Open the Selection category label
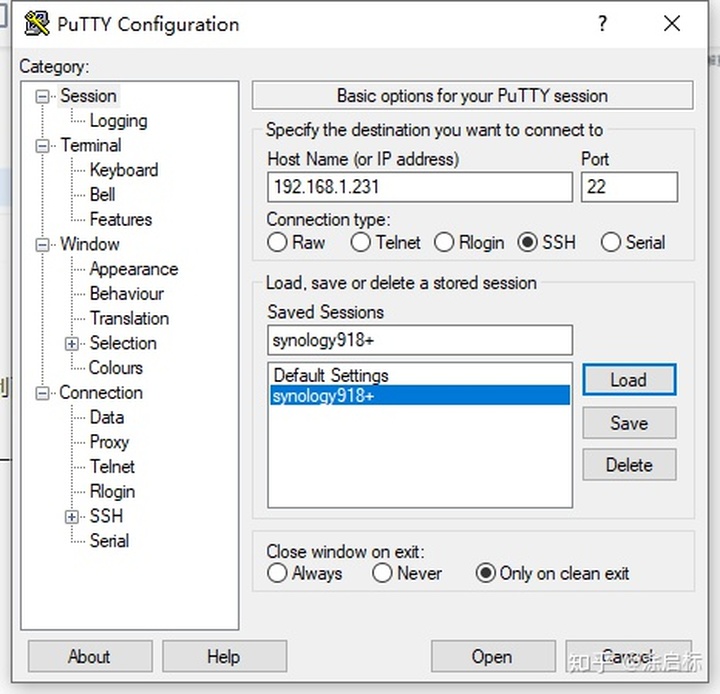Viewport: 720px width, 694px height. 123,343
